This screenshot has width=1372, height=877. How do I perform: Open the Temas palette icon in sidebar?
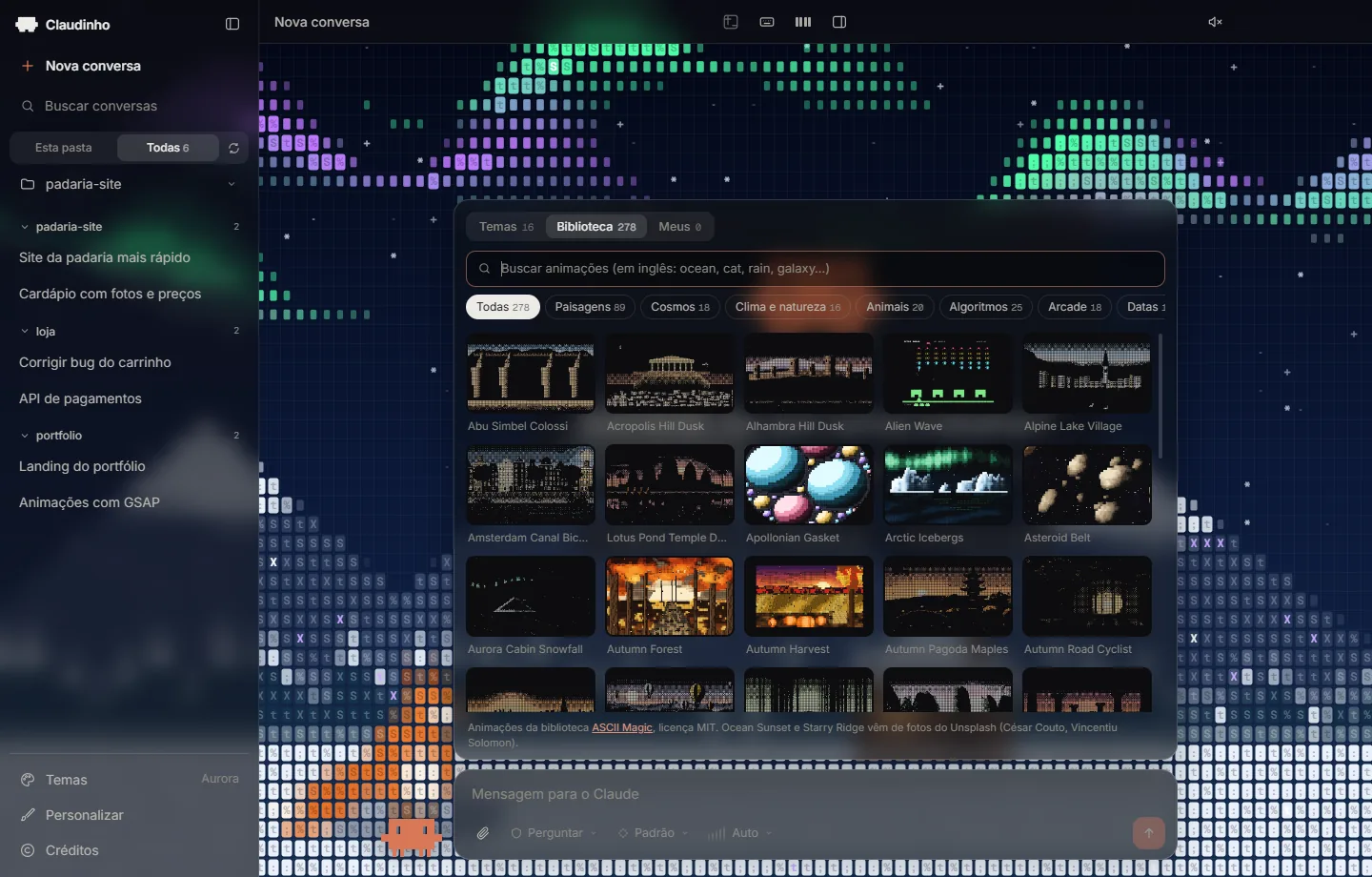pyautogui.click(x=28, y=780)
